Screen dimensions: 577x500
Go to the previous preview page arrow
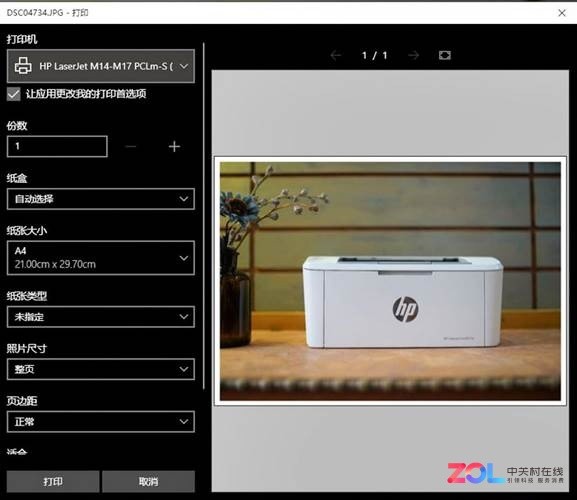(x=336, y=56)
